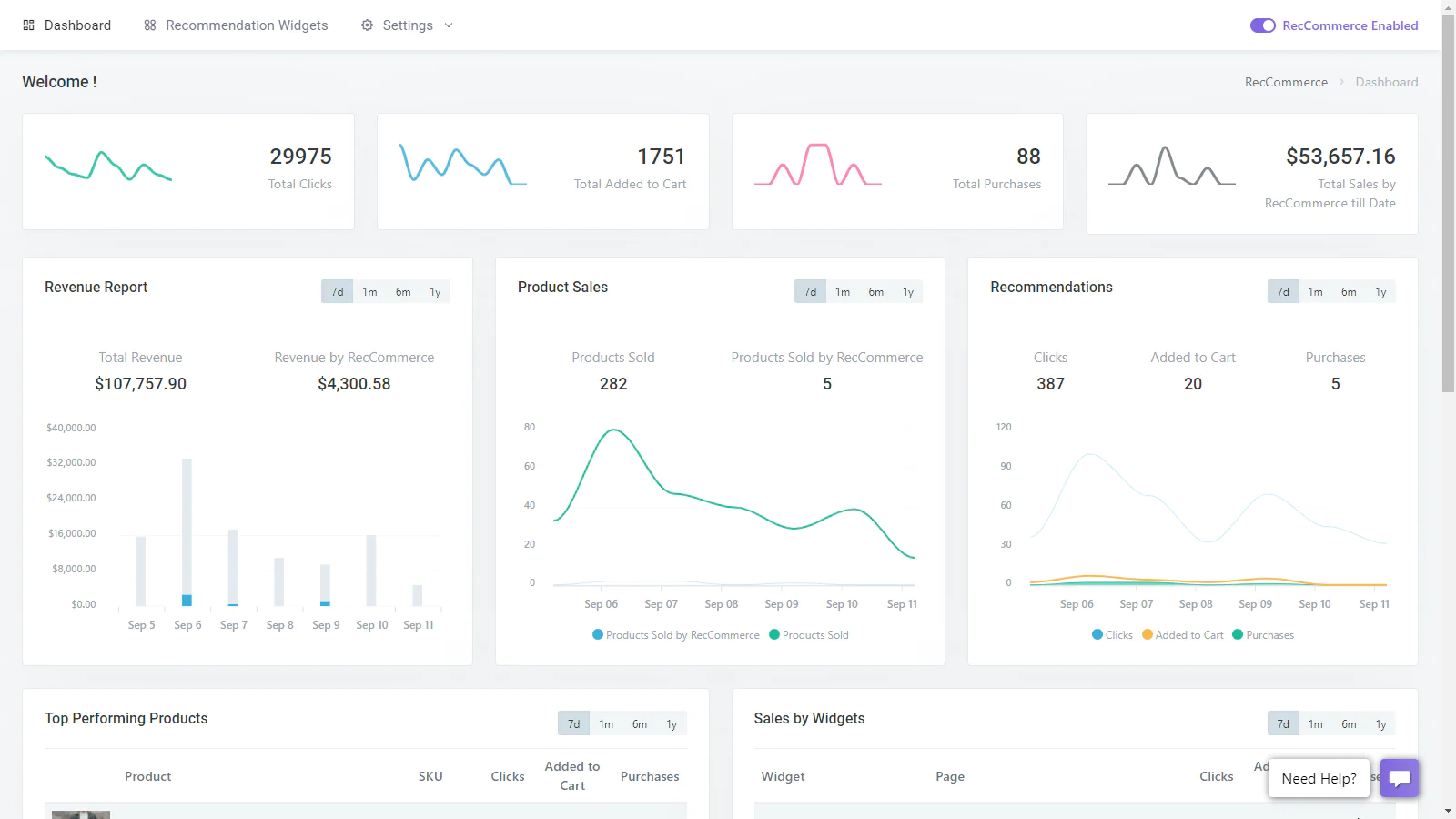
Task: Disable the RecCommerce Enabled toggle
Action: point(1262,25)
